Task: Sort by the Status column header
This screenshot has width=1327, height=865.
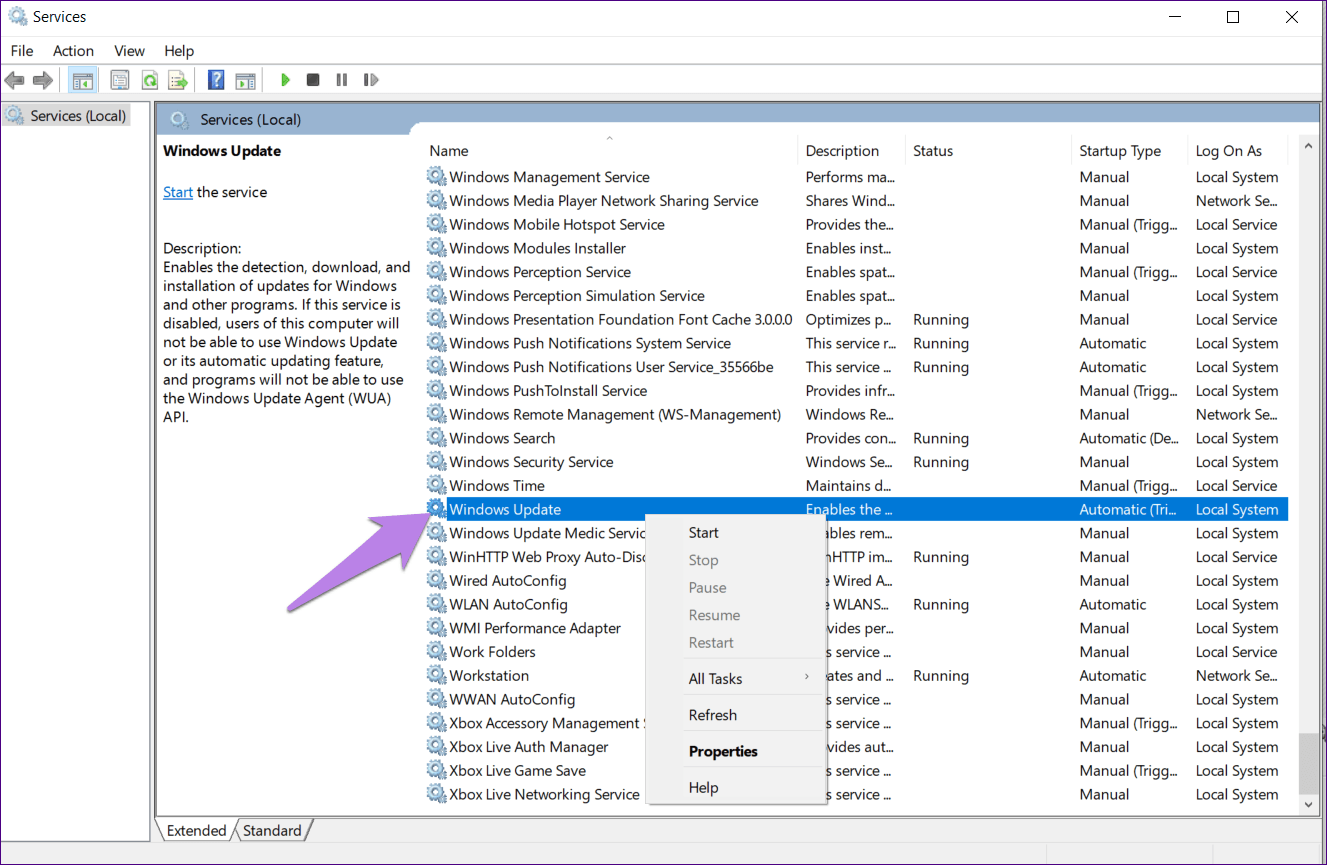Action: point(988,151)
